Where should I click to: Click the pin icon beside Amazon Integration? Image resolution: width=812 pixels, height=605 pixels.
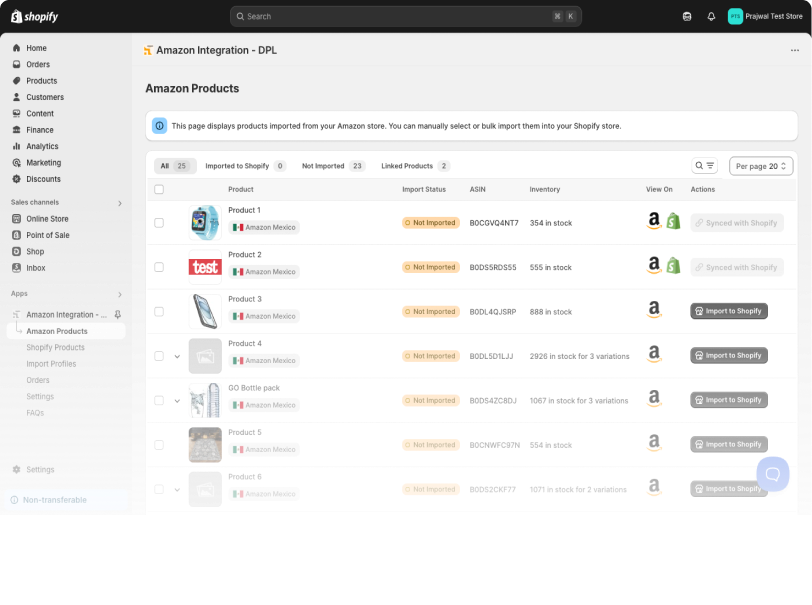click(118, 315)
